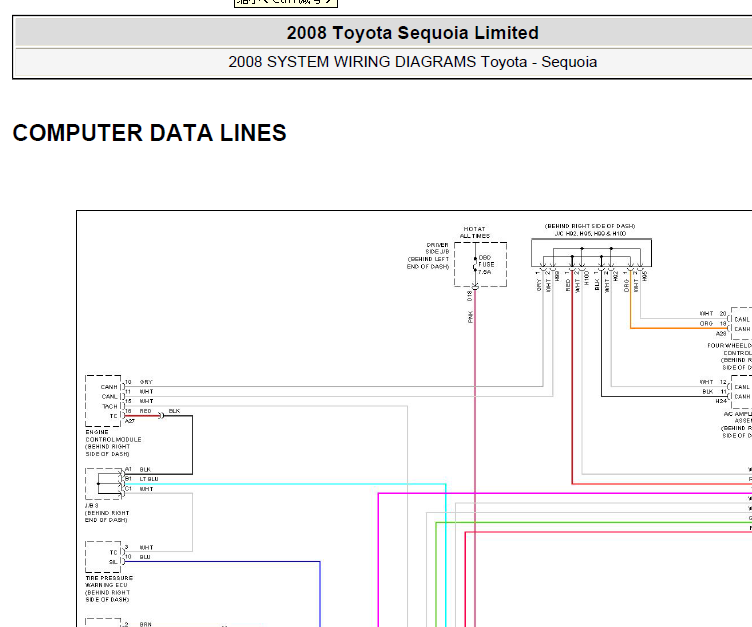The height and width of the screenshot is (627, 752).
Task: Click the OBD fuse symbol in driver side J/B
Action: (475, 264)
